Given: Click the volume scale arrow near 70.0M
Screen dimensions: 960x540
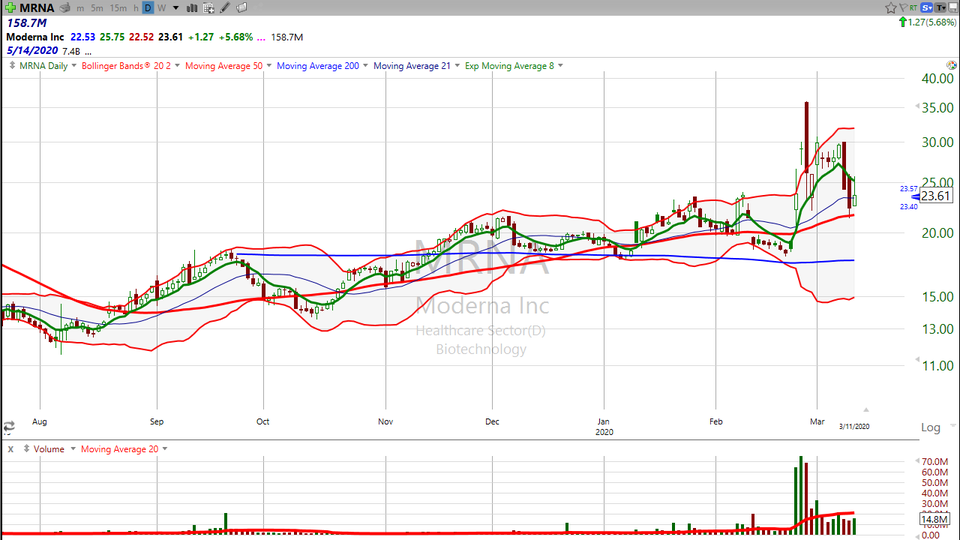Looking at the screenshot, I should tap(917, 460).
